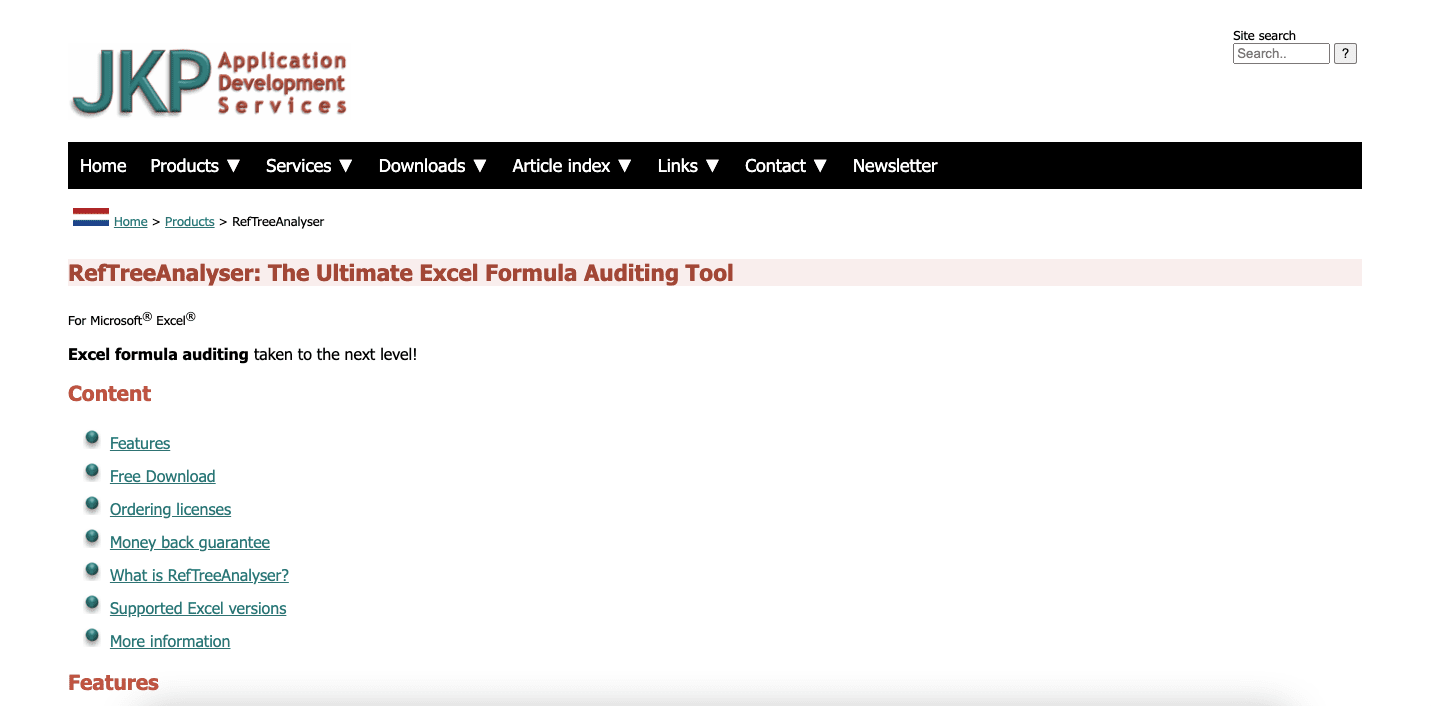Viewport: 1432px width, 706px height.
Task: Click the Dutch flag language icon
Action: pyautogui.click(x=91, y=217)
